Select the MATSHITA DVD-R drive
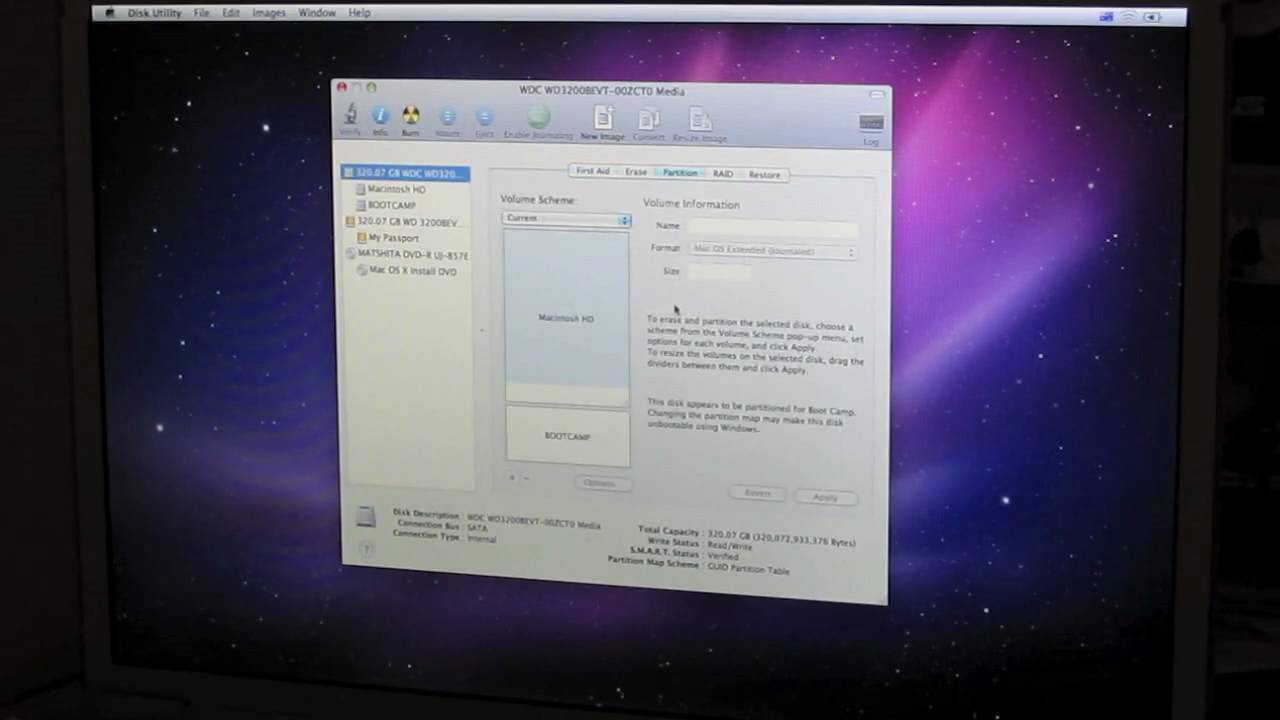1280x720 pixels. (406, 255)
